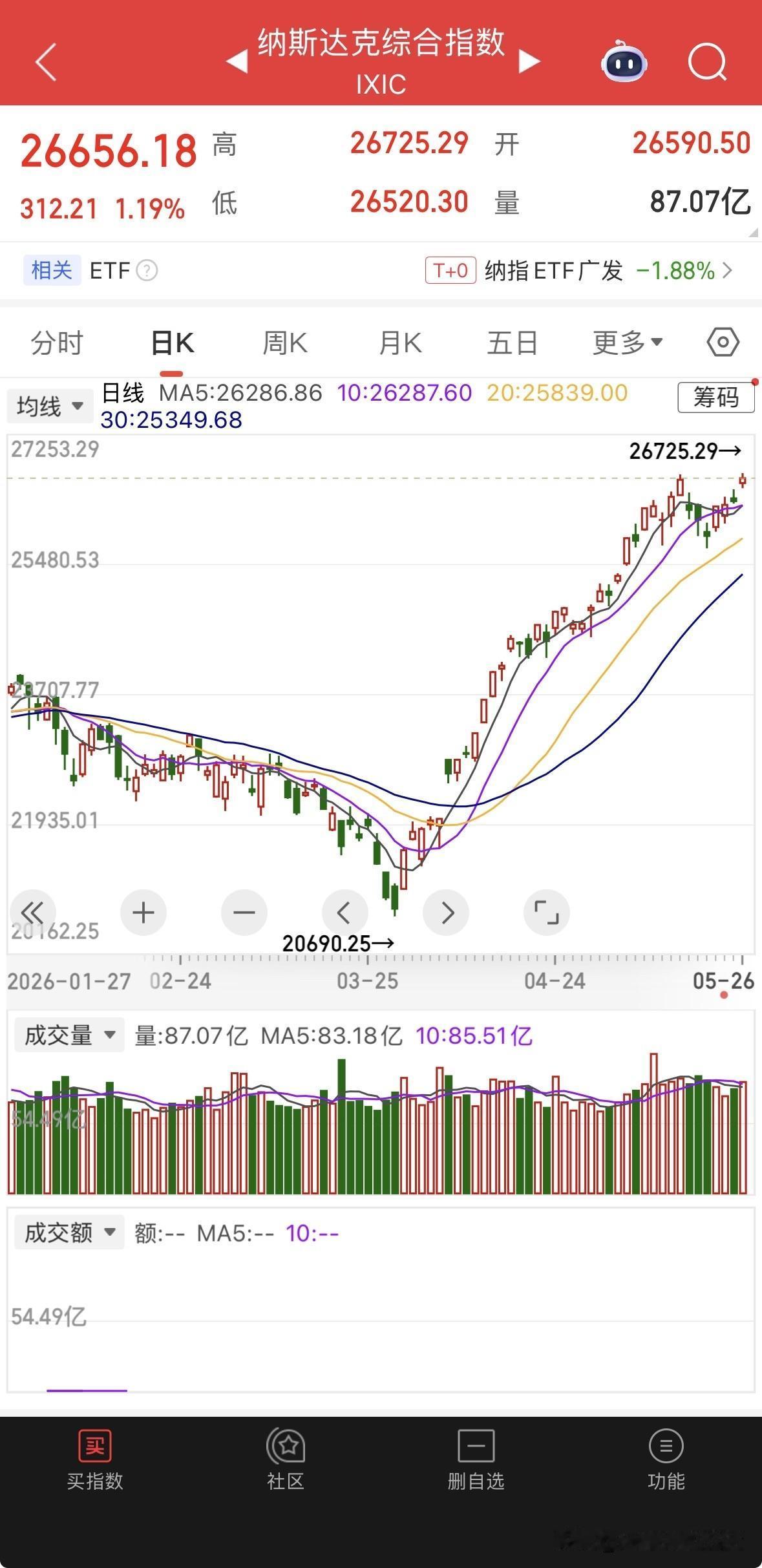The width and height of the screenshot is (762, 1568).
Task: Open the robot AI assistant
Action: click(x=624, y=62)
